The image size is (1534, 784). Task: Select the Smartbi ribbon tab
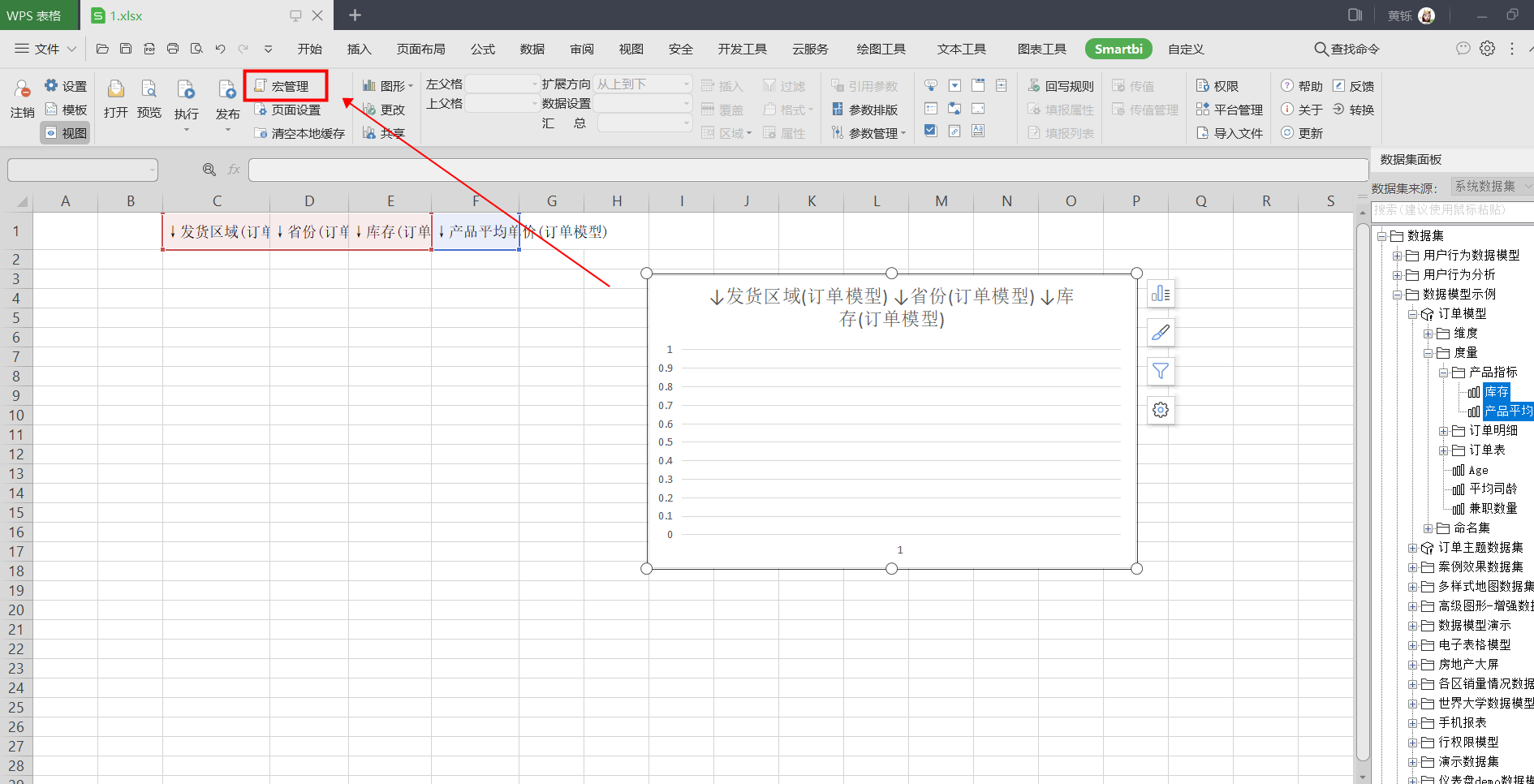click(x=1118, y=49)
